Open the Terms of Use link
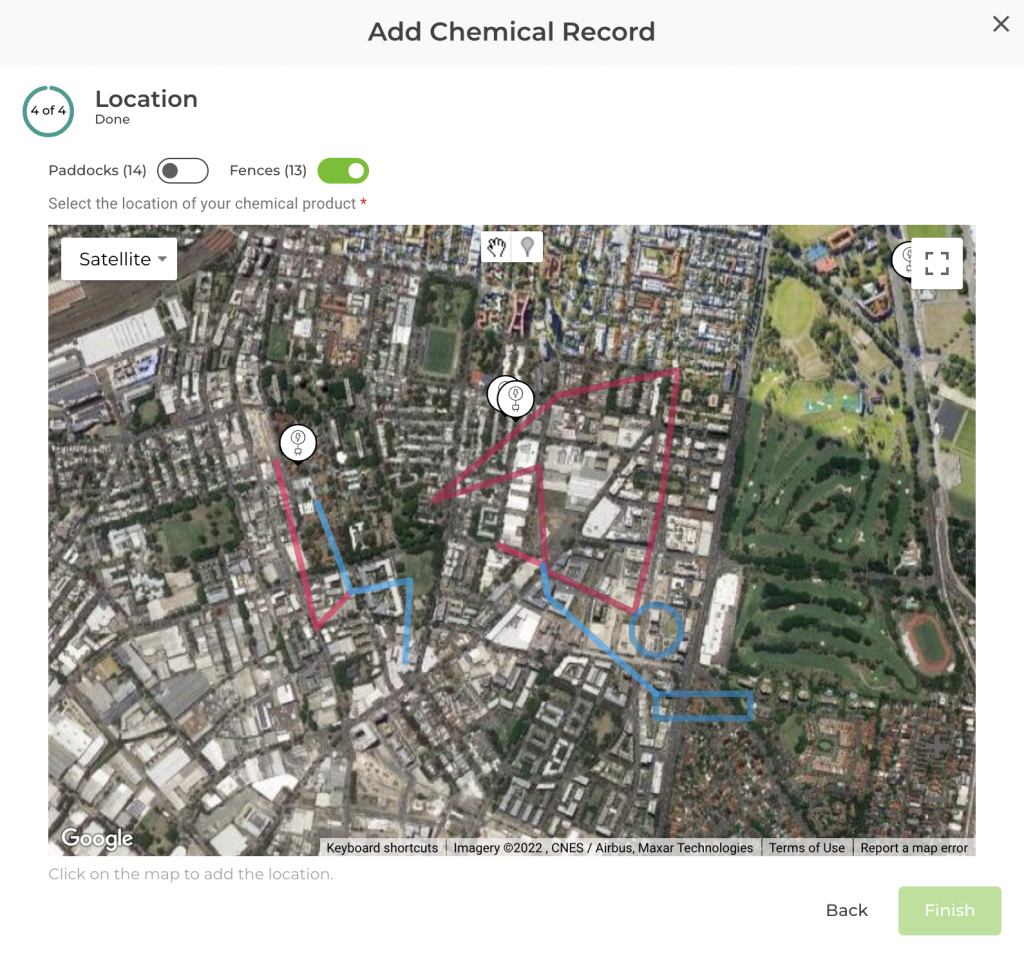1024x956 pixels. click(x=806, y=848)
